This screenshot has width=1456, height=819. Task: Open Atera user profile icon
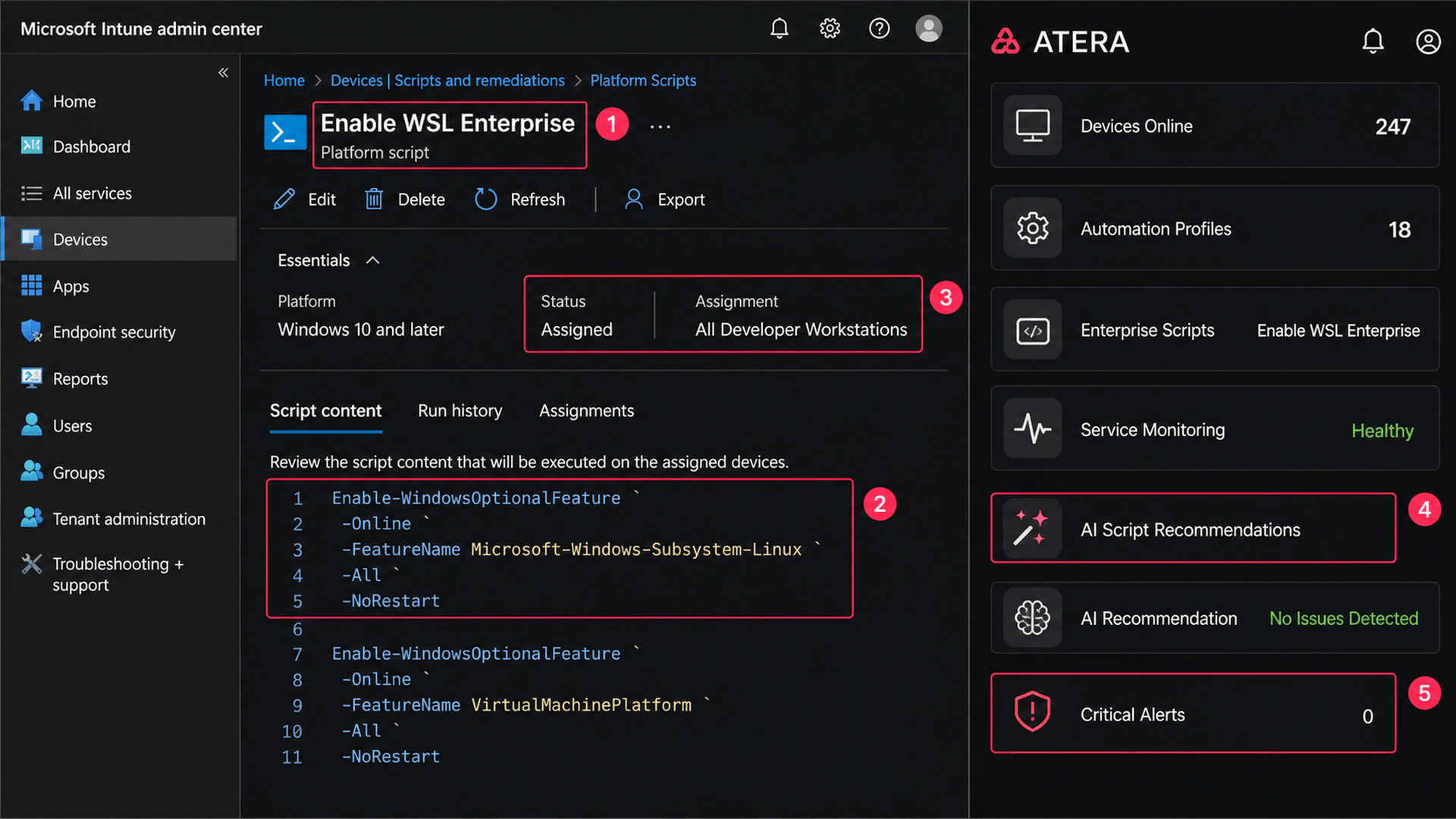coord(1428,42)
